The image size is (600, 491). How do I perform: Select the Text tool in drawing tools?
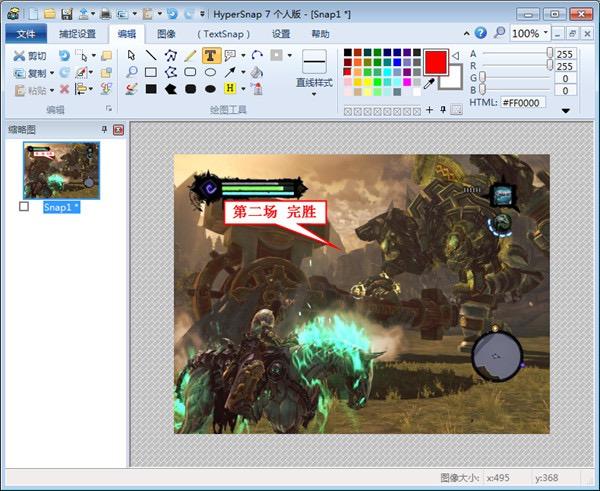pos(211,55)
